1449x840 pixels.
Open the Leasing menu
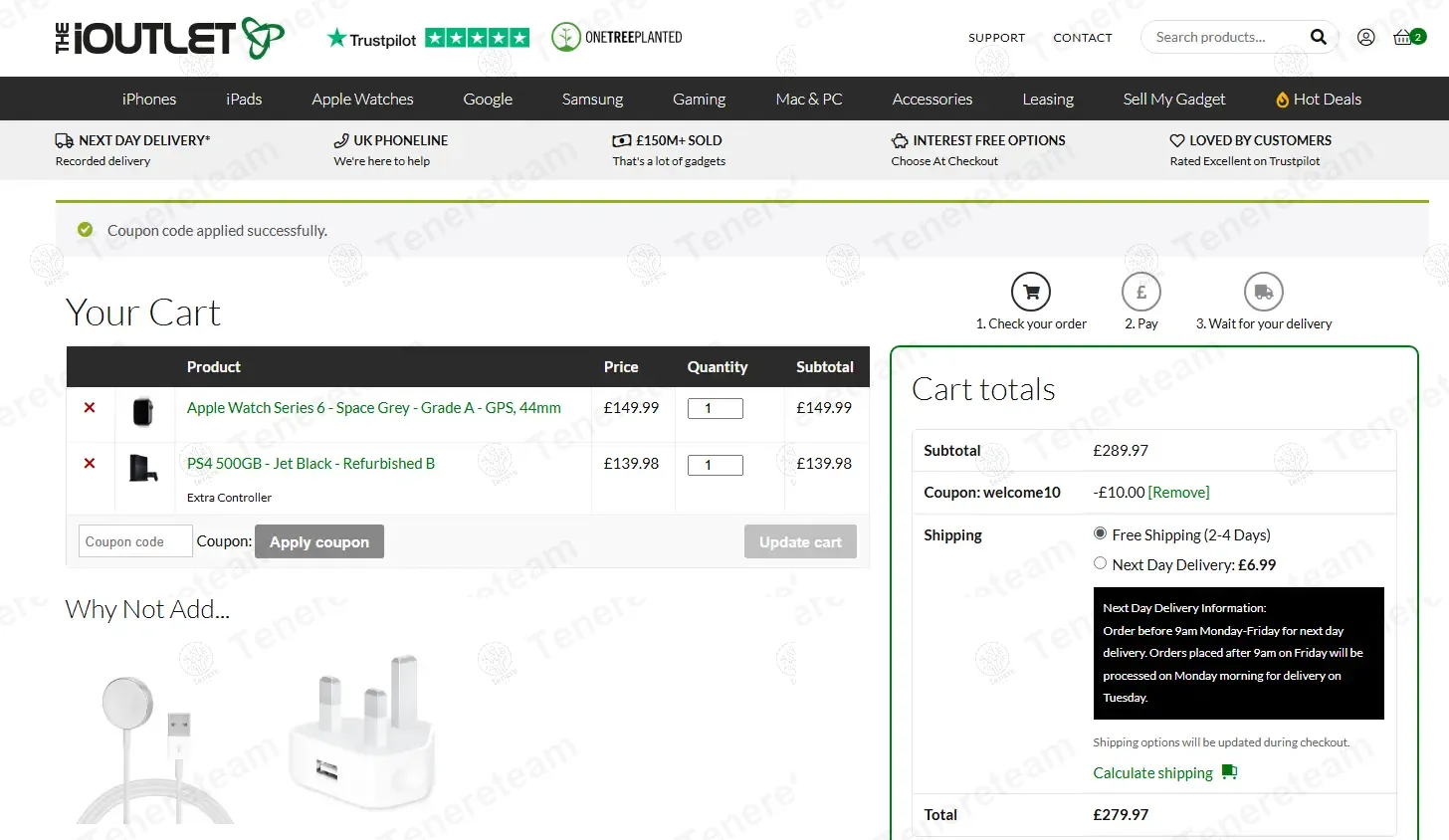(x=1048, y=99)
